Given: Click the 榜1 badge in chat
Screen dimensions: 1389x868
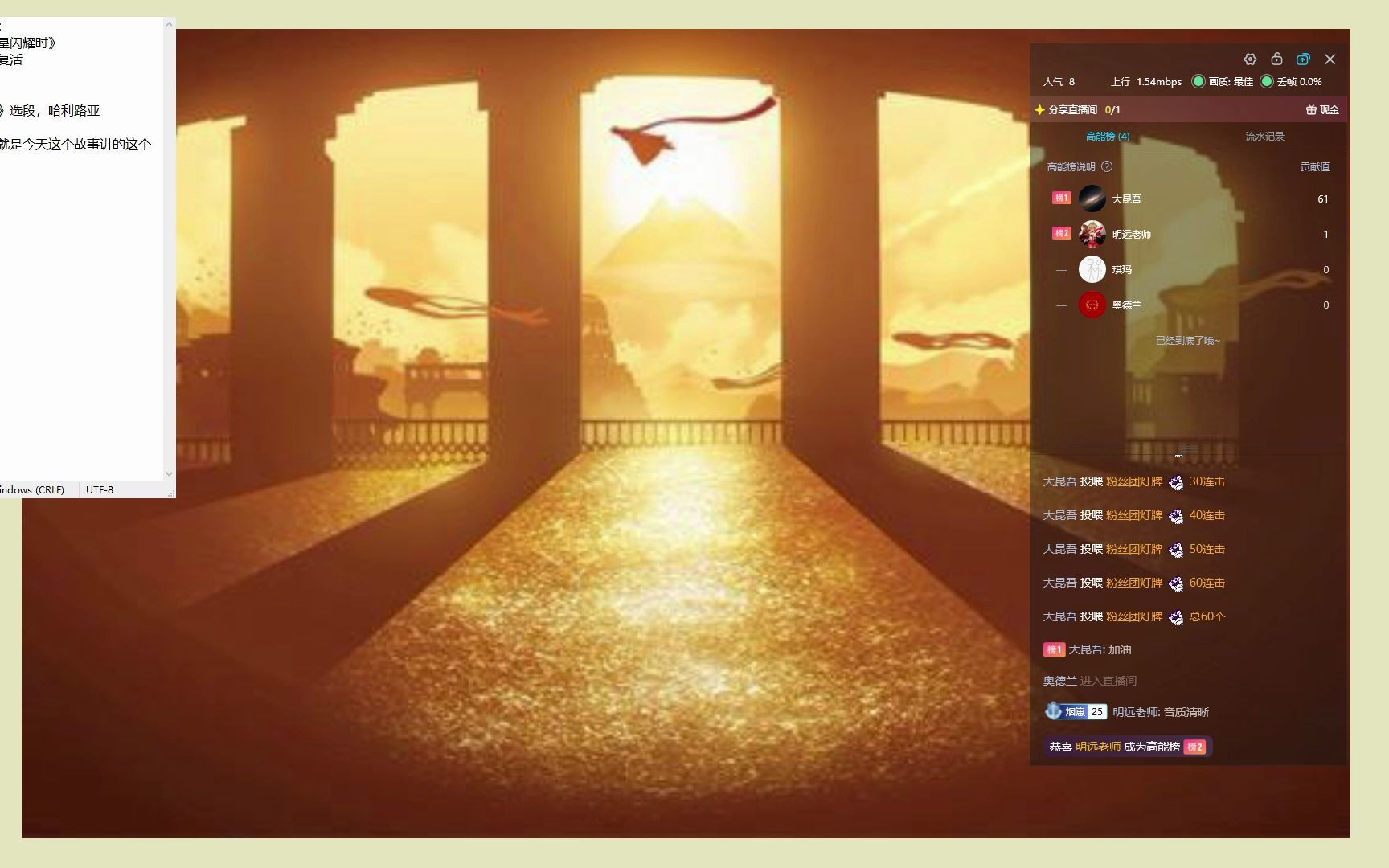Looking at the screenshot, I should tap(1053, 649).
